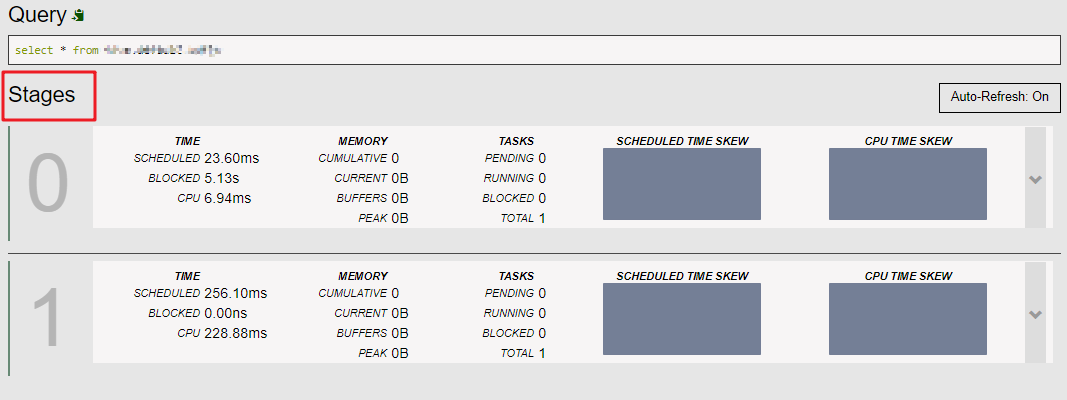Click stage 0 blocked time 5.13s
1067x400 pixels.
(x=221, y=178)
